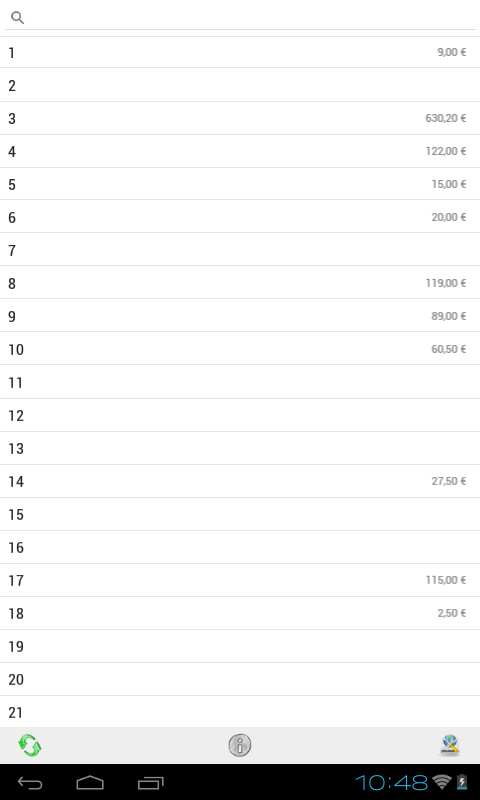Image resolution: width=480 pixels, height=800 pixels.
Task: Tap the search magnifier icon
Action: pyautogui.click(x=17, y=18)
